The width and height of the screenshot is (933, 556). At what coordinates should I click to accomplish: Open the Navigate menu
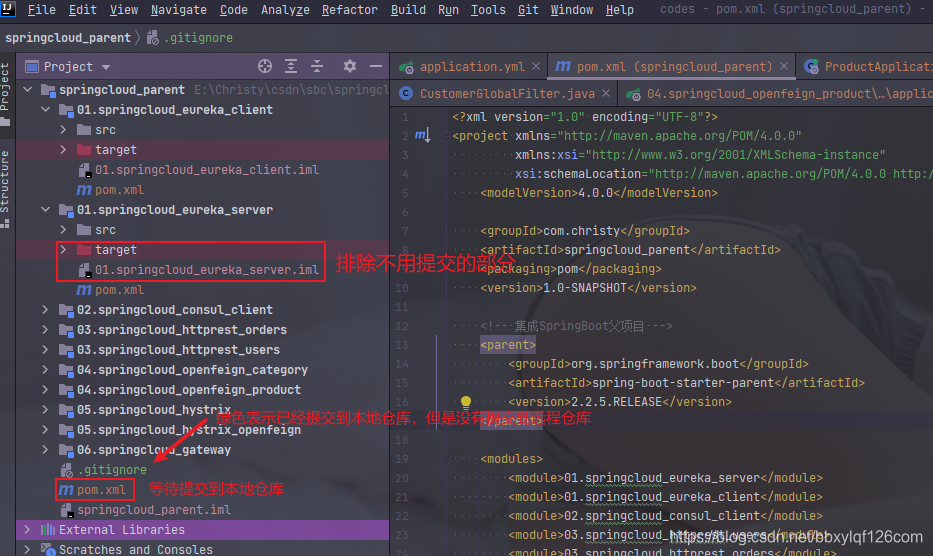(179, 10)
